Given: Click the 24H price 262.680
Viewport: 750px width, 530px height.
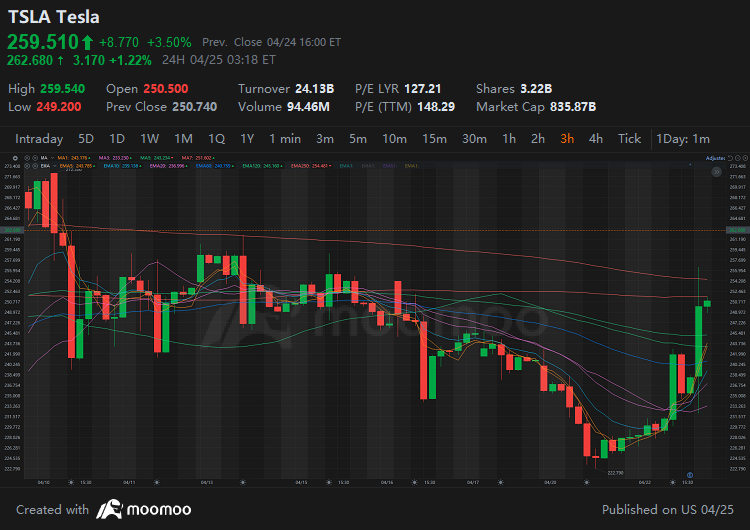Looking at the screenshot, I should pos(30,60).
